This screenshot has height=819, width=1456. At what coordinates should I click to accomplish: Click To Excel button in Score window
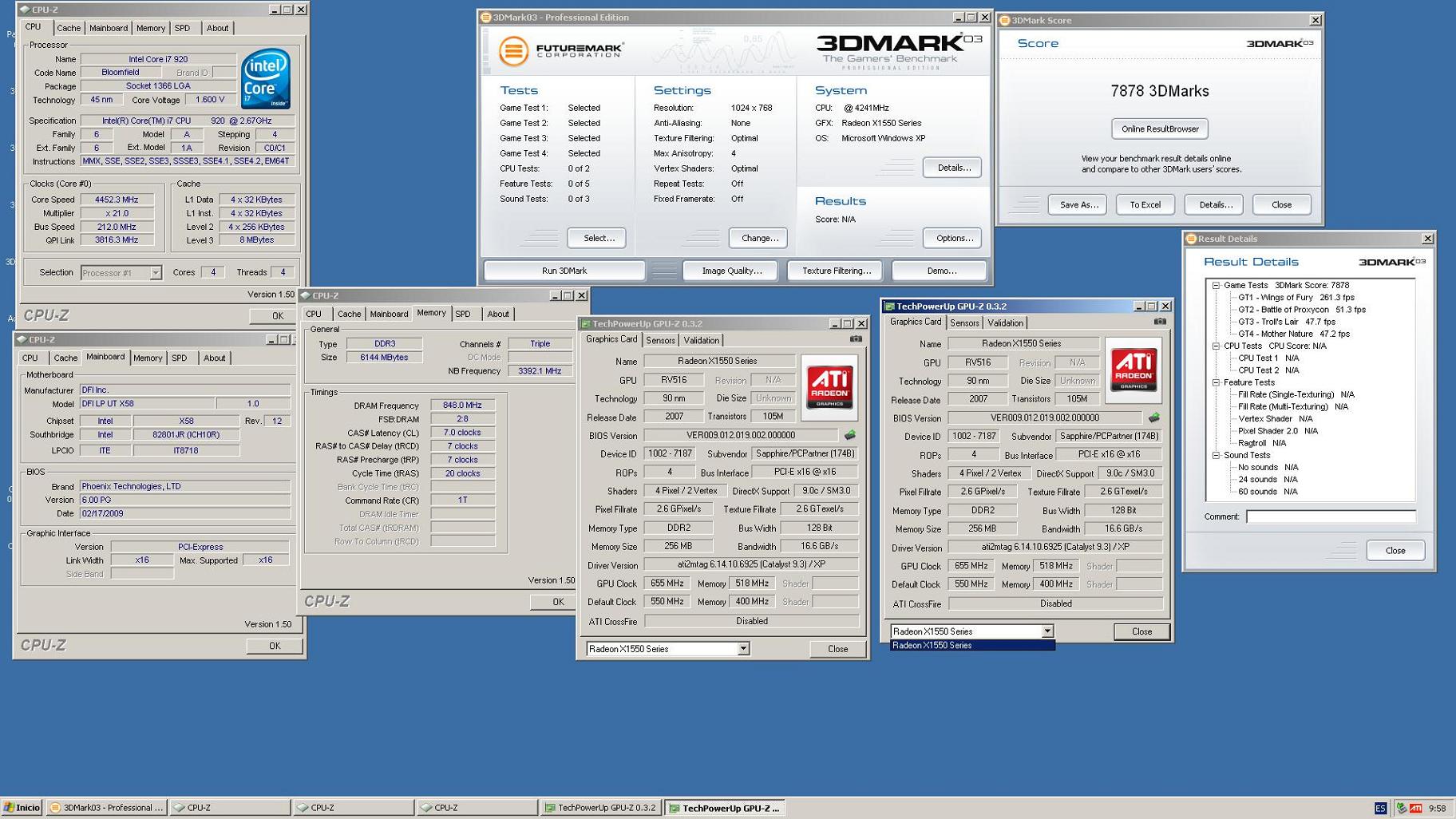tap(1145, 205)
